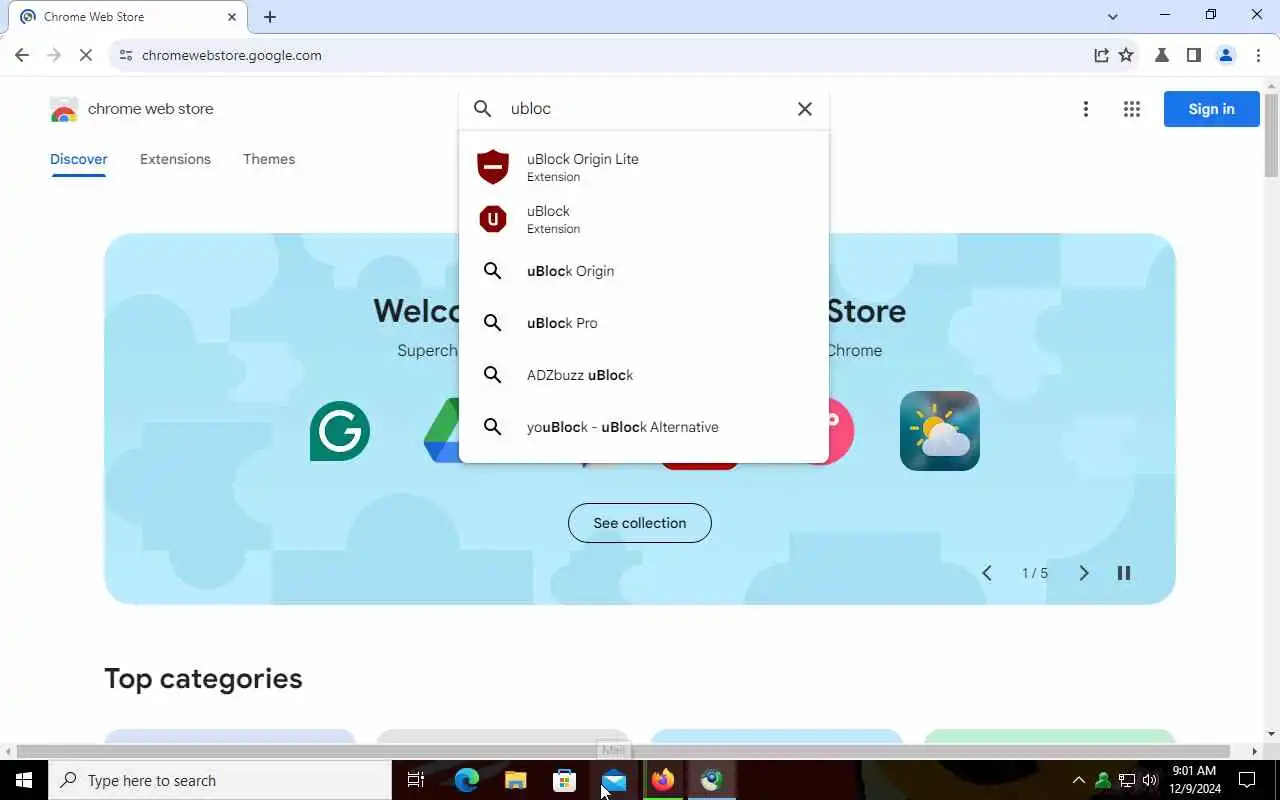Open the tab search dropdown

1113,16
